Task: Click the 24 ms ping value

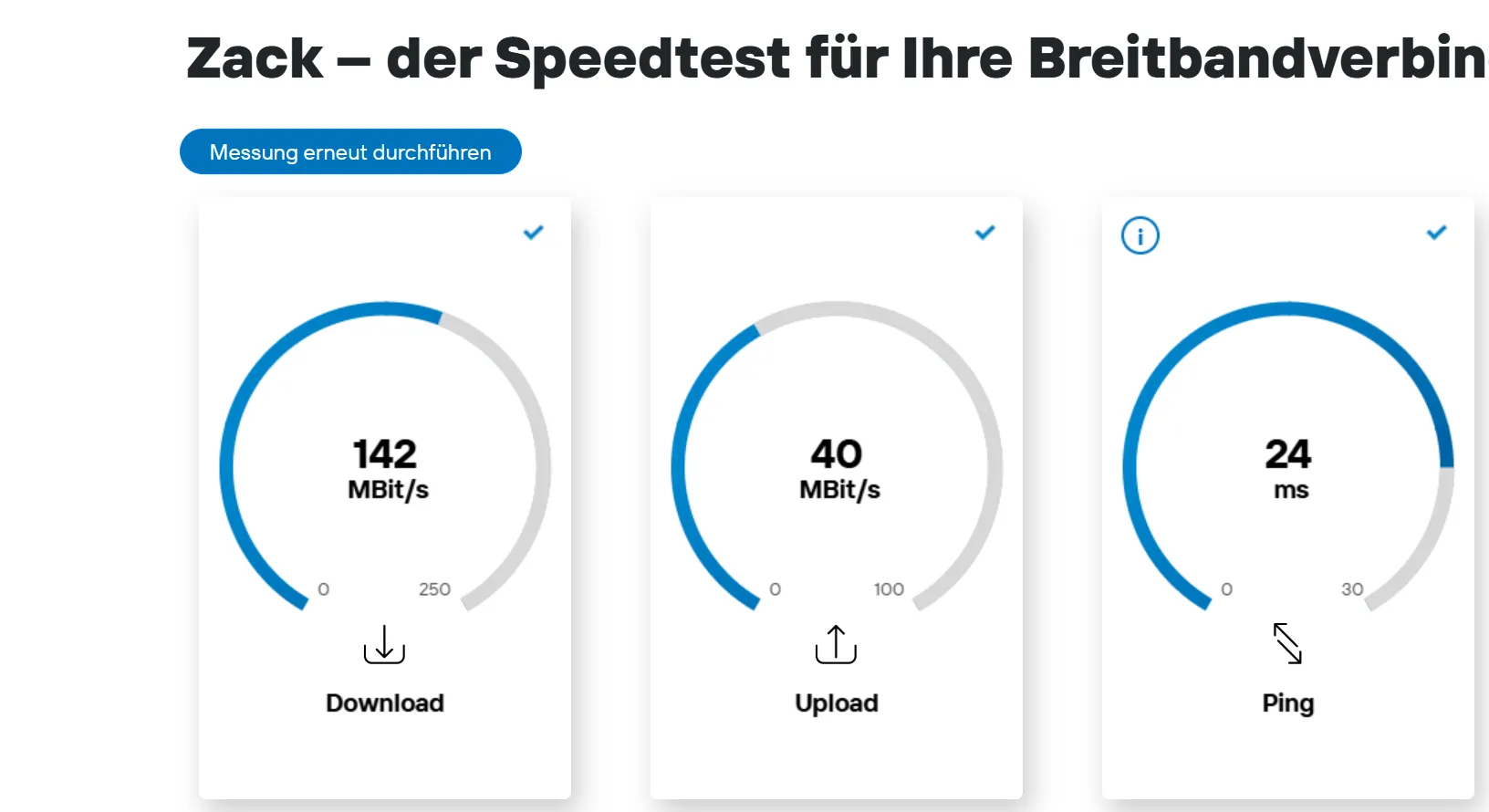Action: 1288,454
